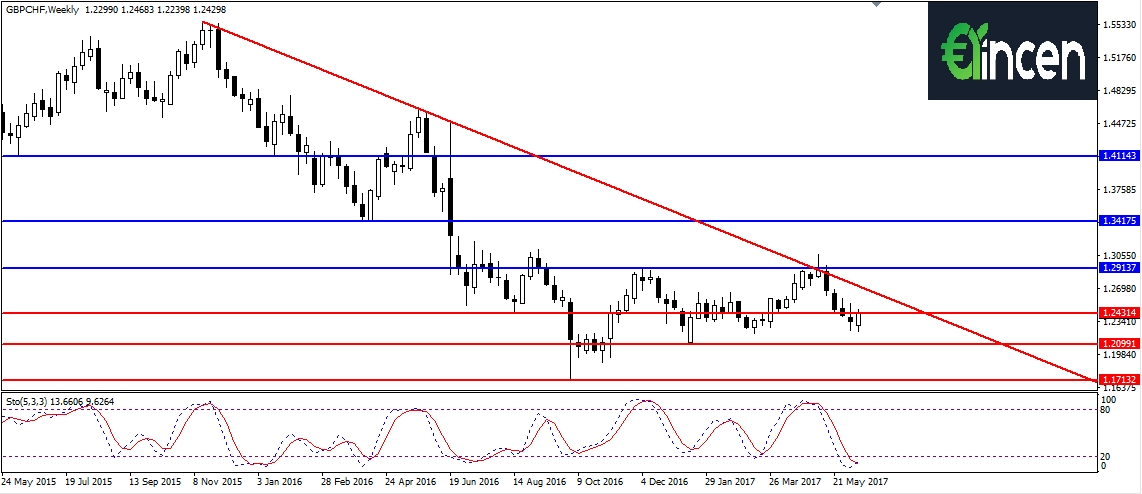Click the 1.48295 price axis value

[x=1119, y=90]
